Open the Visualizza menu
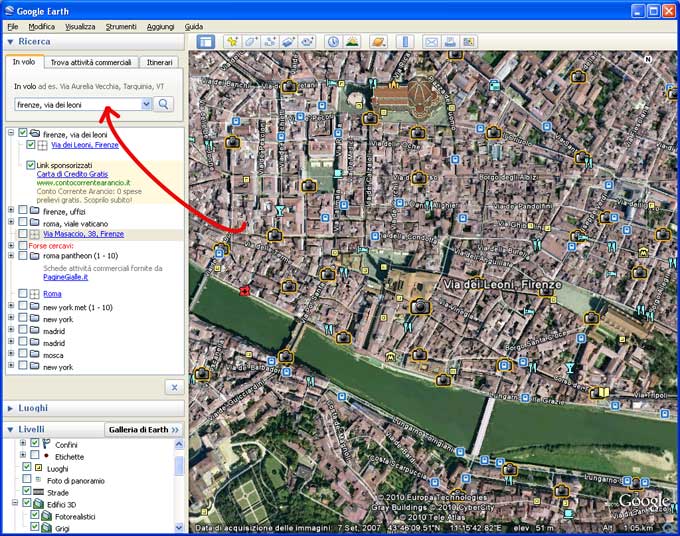680x536 pixels. pyautogui.click(x=80, y=27)
